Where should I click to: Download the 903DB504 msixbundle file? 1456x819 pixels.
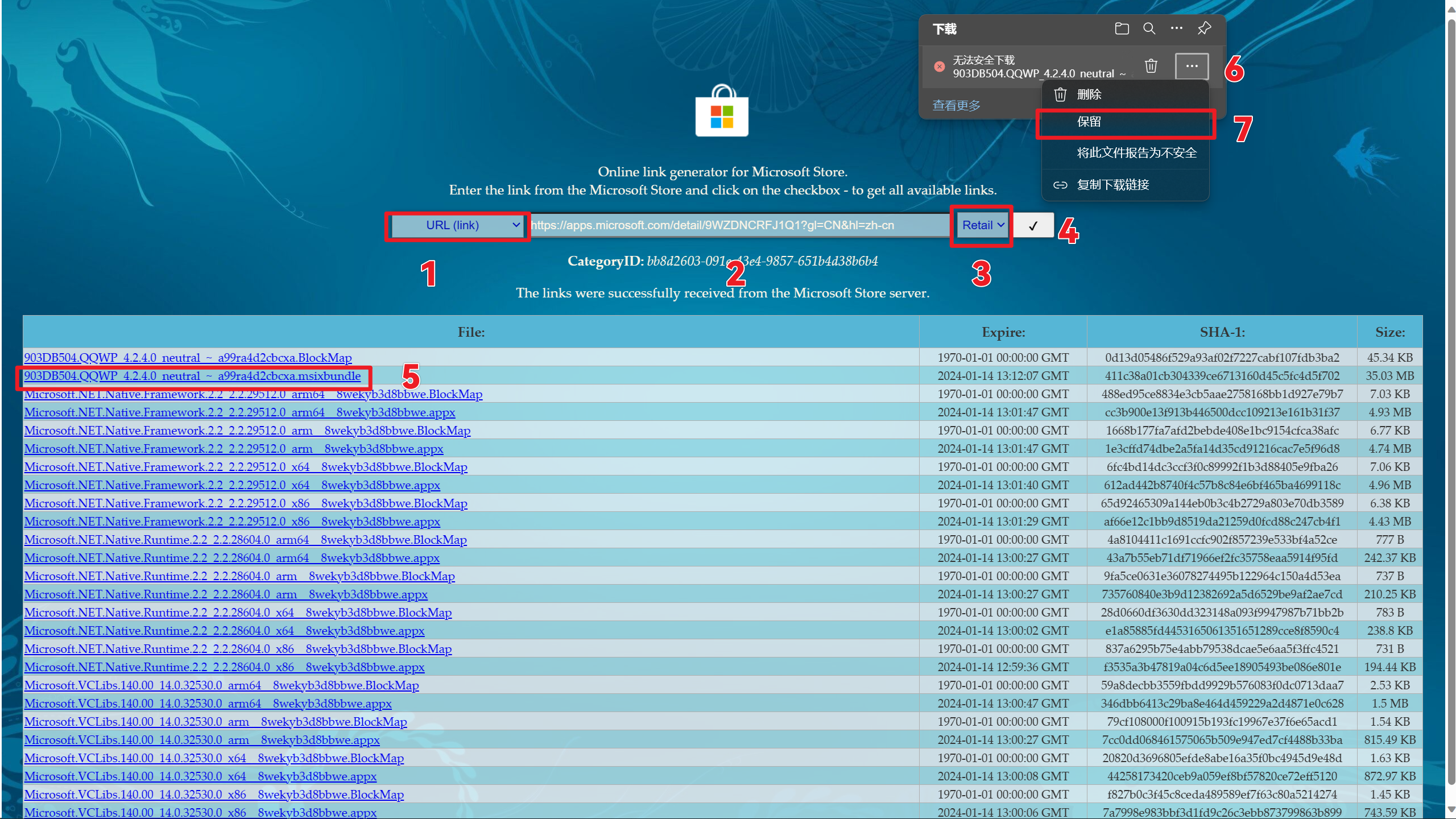click(x=192, y=376)
